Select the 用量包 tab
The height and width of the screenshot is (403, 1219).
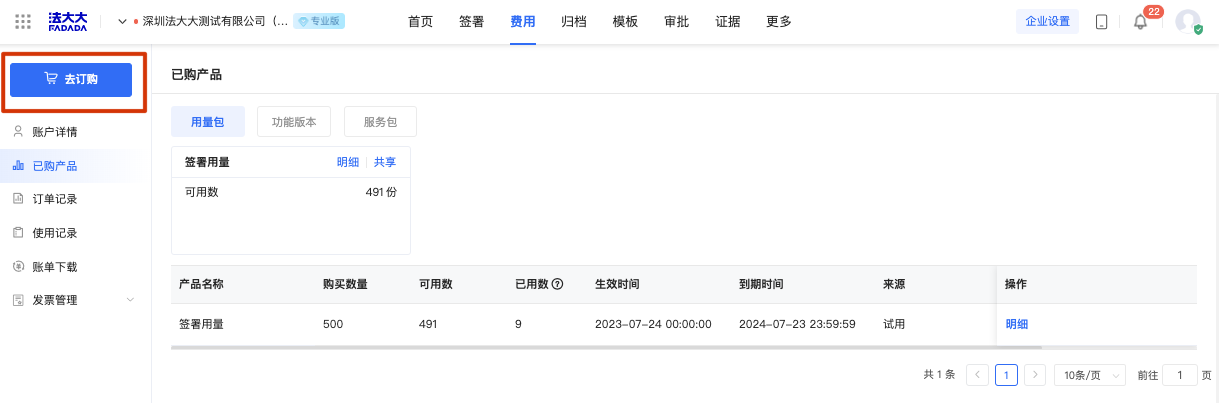click(208, 122)
